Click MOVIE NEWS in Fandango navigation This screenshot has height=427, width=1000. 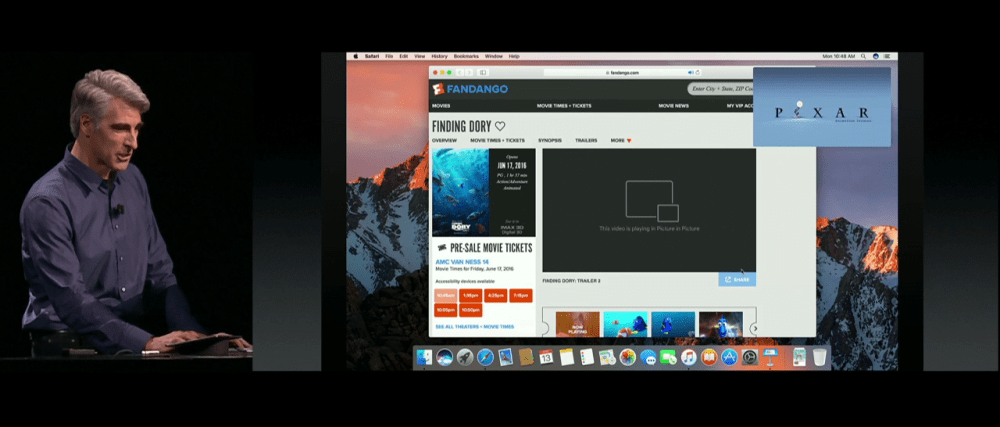[x=673, y=106]
